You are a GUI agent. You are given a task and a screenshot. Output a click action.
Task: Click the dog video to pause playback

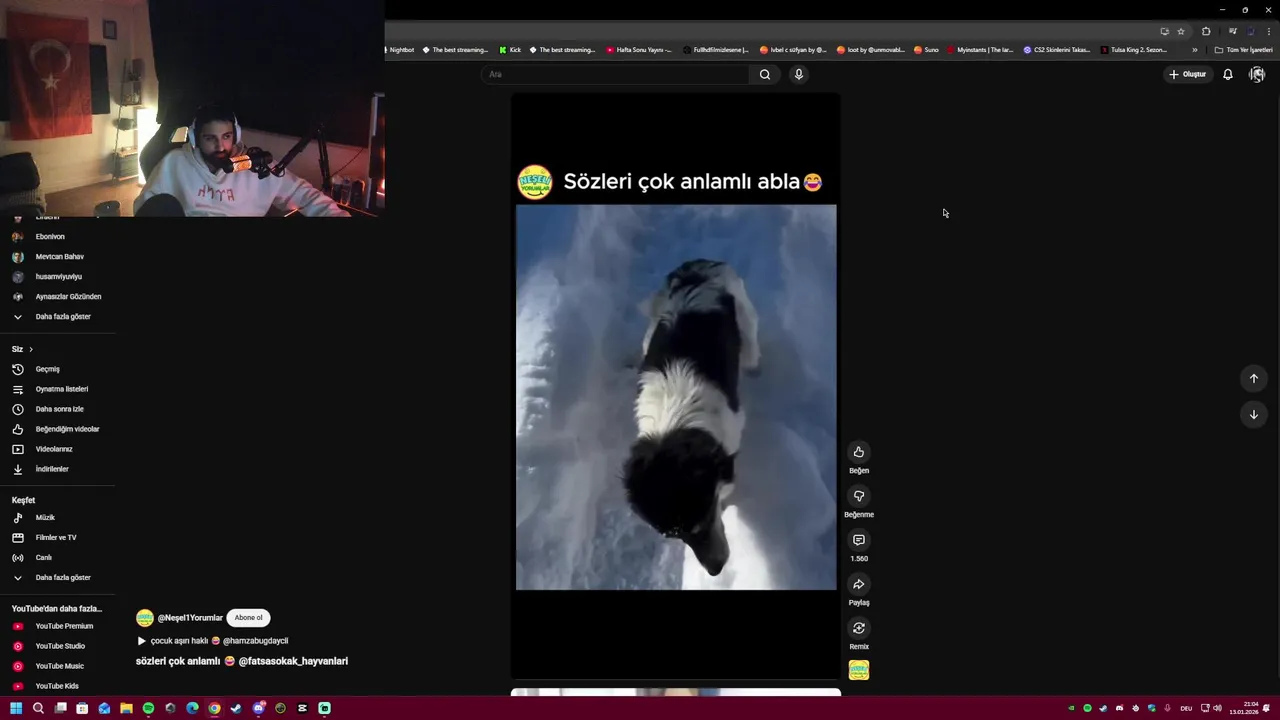[x=676, y=397]
